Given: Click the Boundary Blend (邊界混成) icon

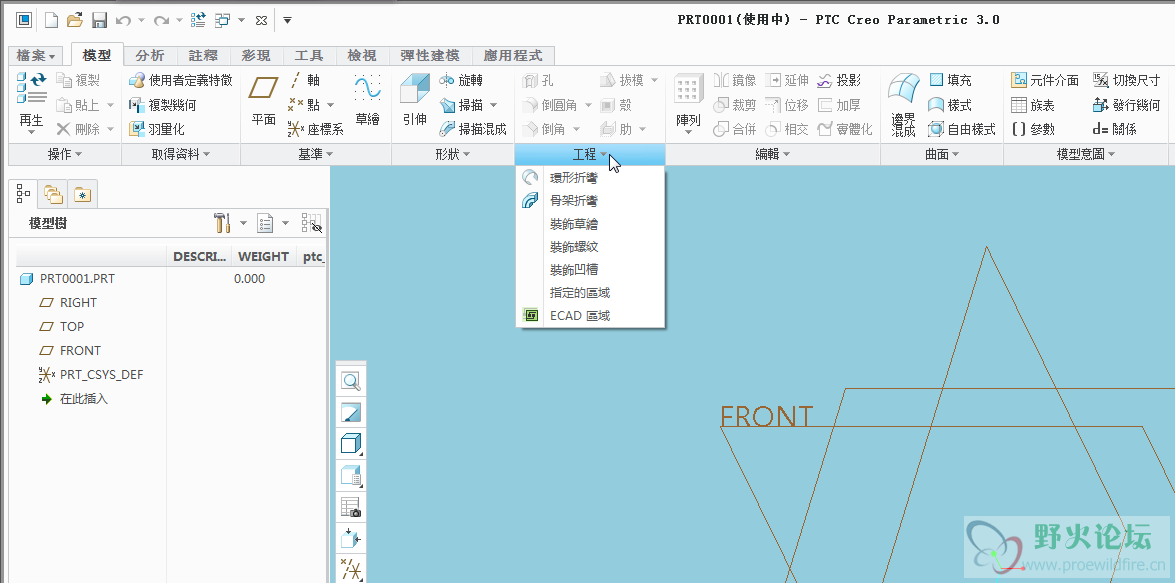Looking at the screenshot, I should [x=904, y=105].
